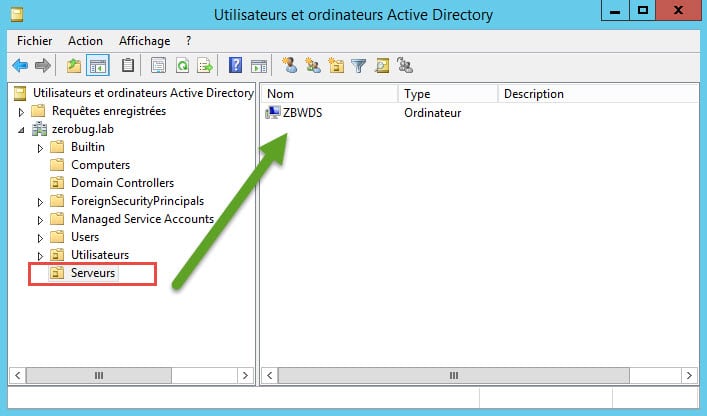Open Properties with the sheet toolbar icon

pyautogui.click(x=158, y=66)
